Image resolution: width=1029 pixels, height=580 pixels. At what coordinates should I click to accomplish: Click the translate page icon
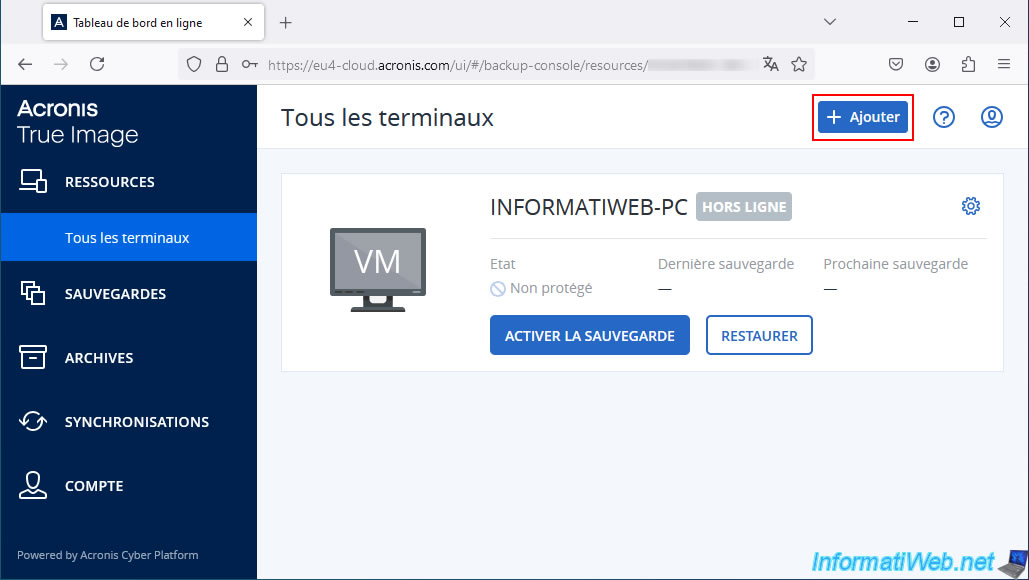(x=770, y=64)
